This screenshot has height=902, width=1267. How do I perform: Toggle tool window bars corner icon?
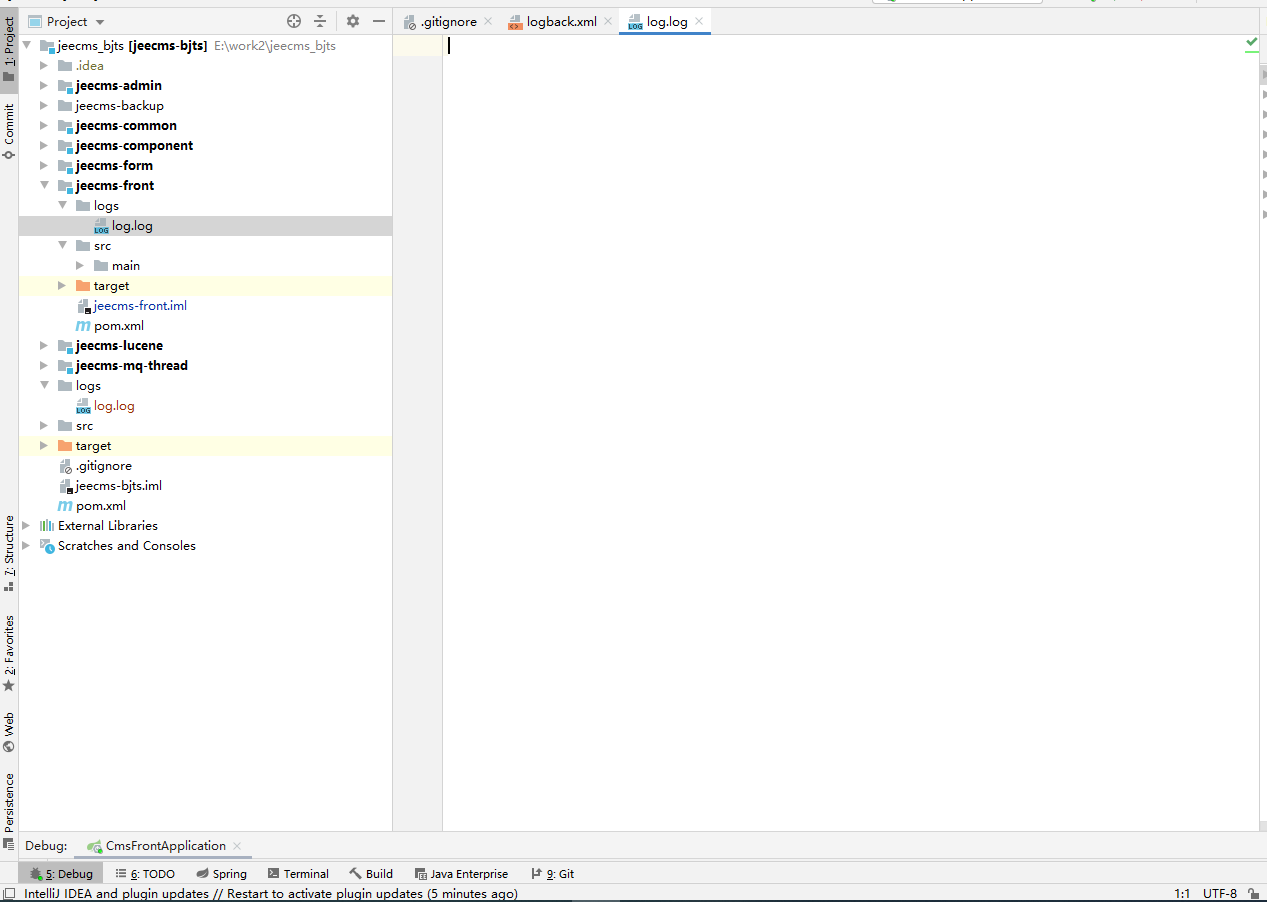click(9, 894)
